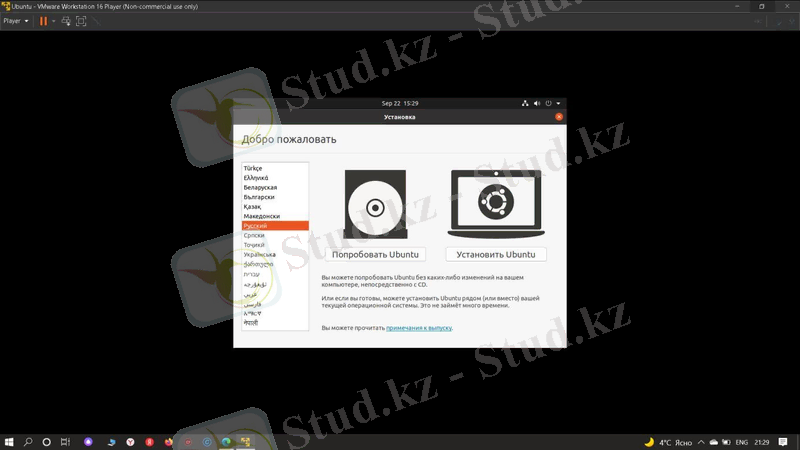Click the Попробовать Ubuntu button
The image size is (800, 450).
[376, 255]
